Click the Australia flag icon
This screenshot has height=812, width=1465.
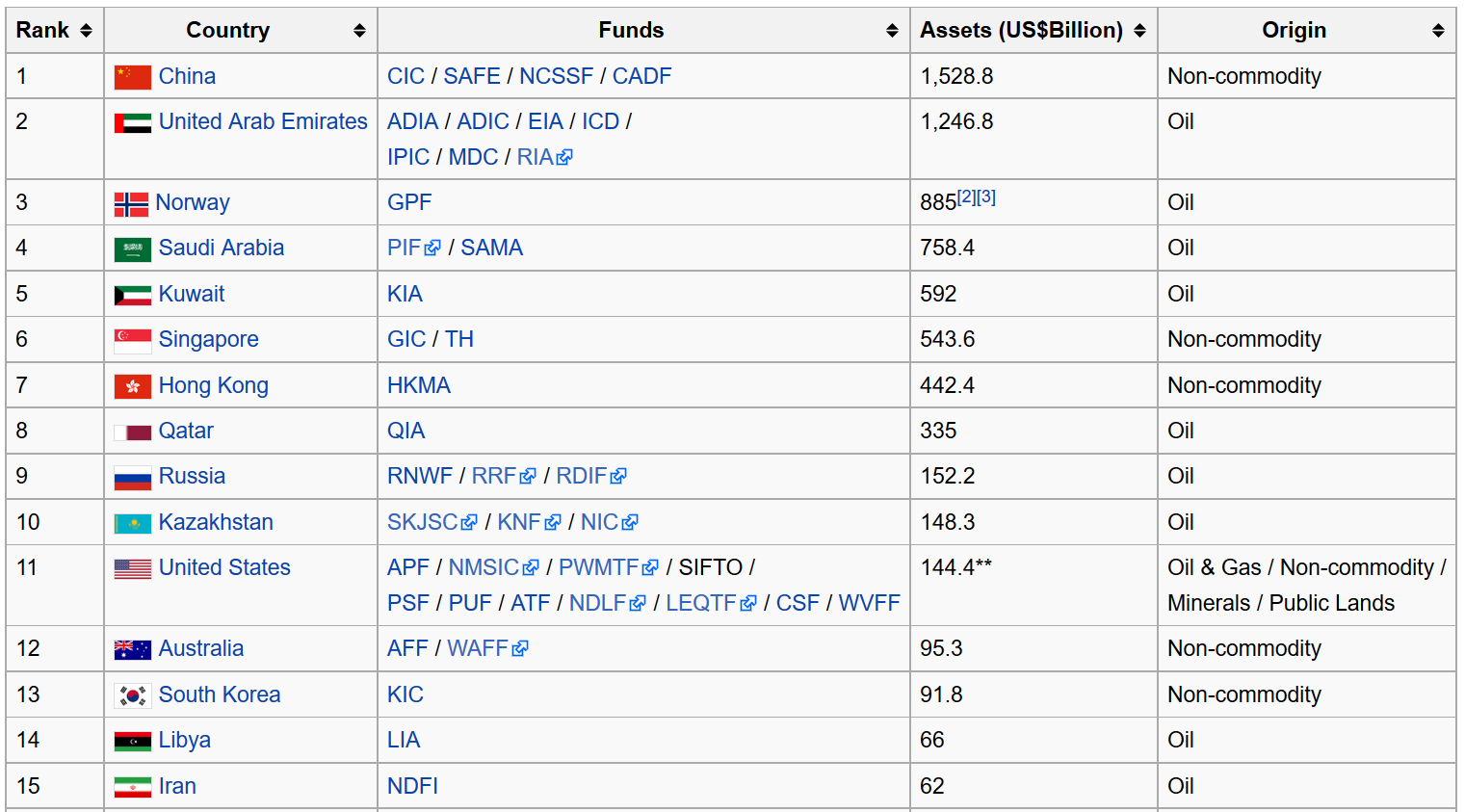pos(132,650)
